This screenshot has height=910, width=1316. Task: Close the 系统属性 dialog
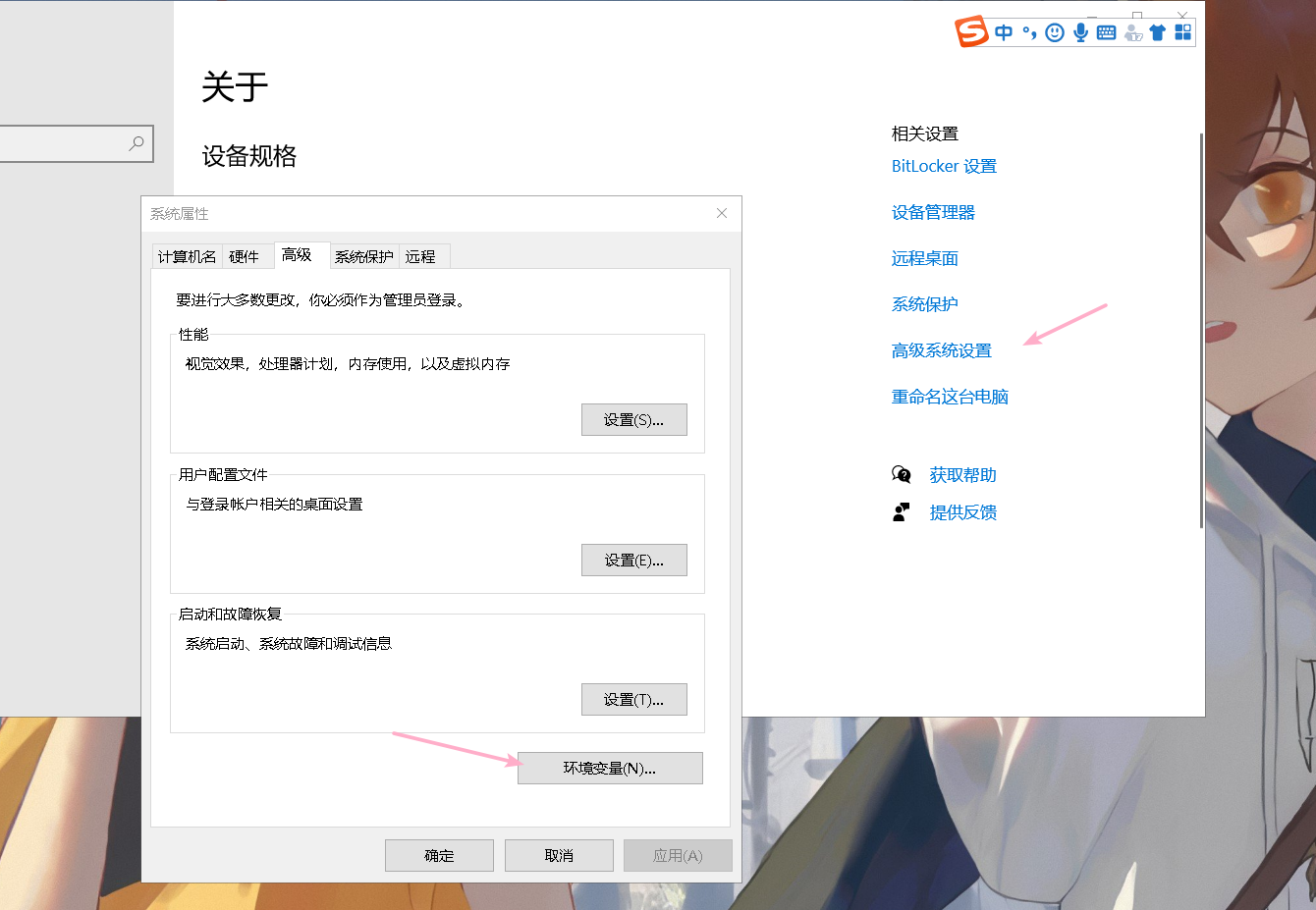click(x=722, y=213)
